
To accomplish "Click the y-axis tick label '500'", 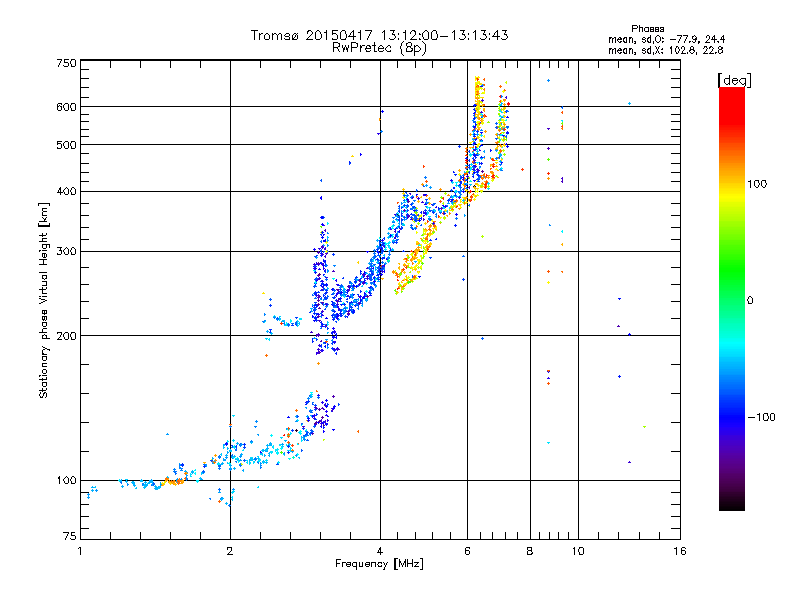I will (x=67, y=145).
